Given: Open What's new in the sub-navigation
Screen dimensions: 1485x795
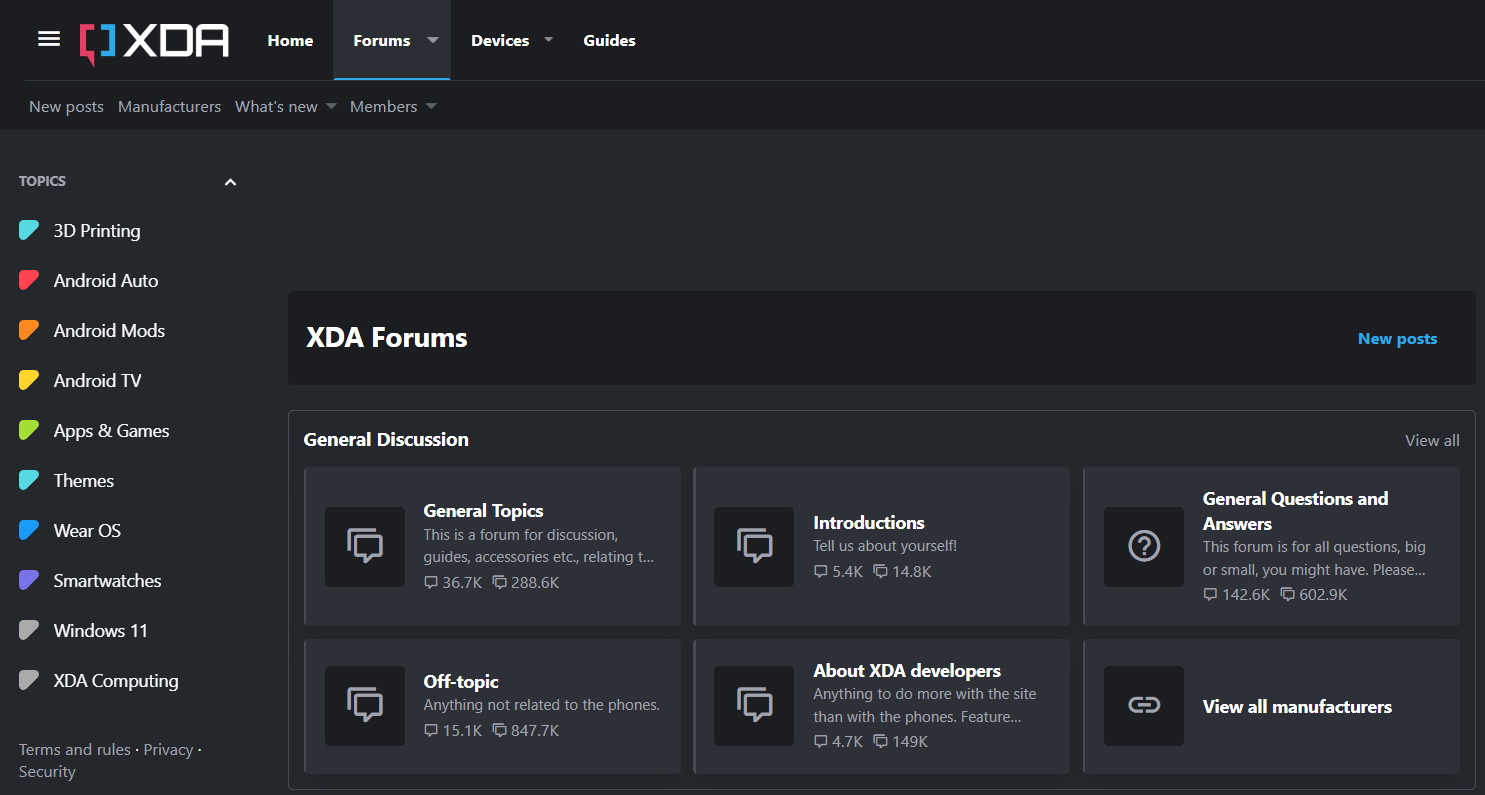Looking at the screenshot, I should 276,107.
